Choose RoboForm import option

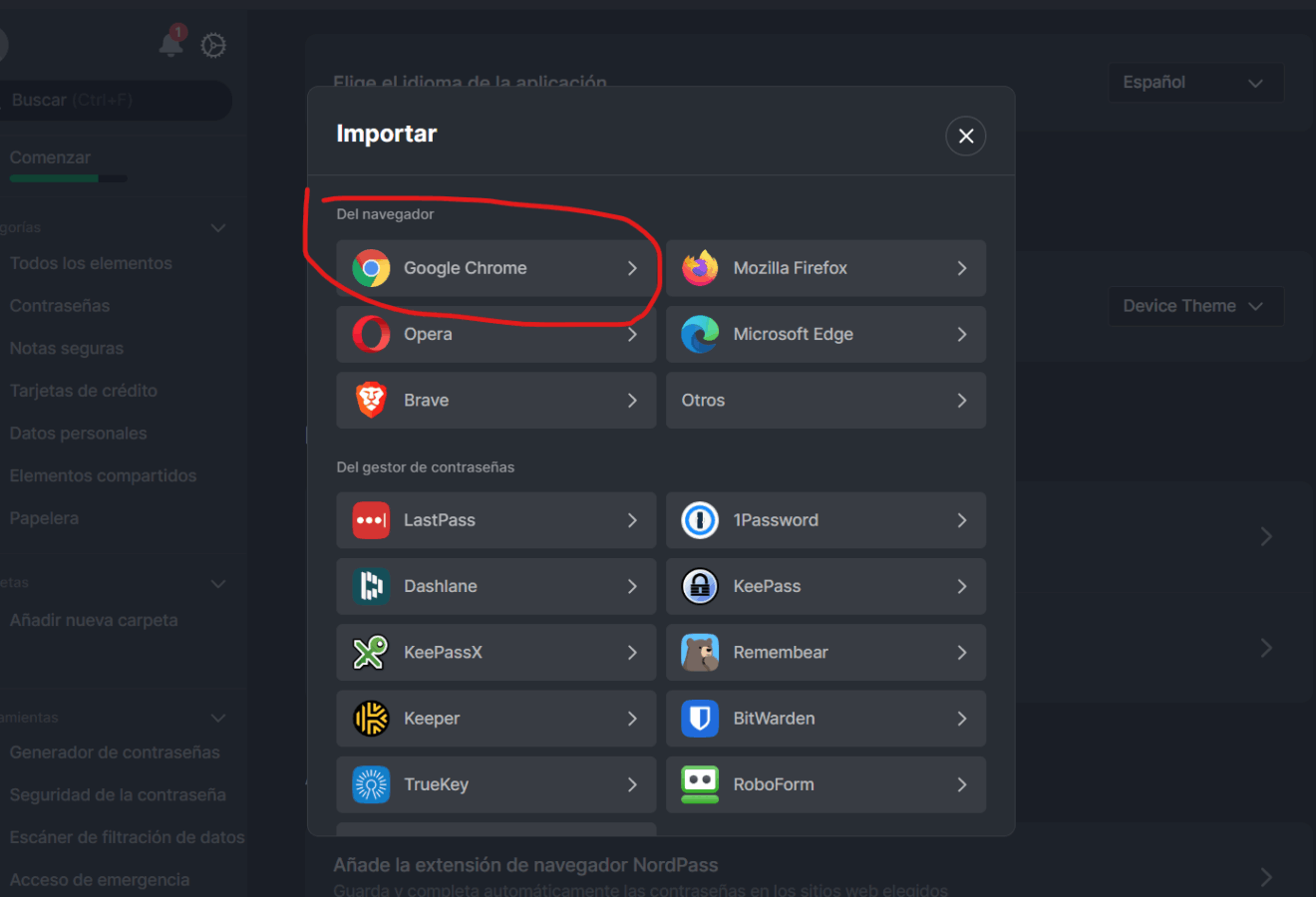pyautogui.click(x=825, y=784)
